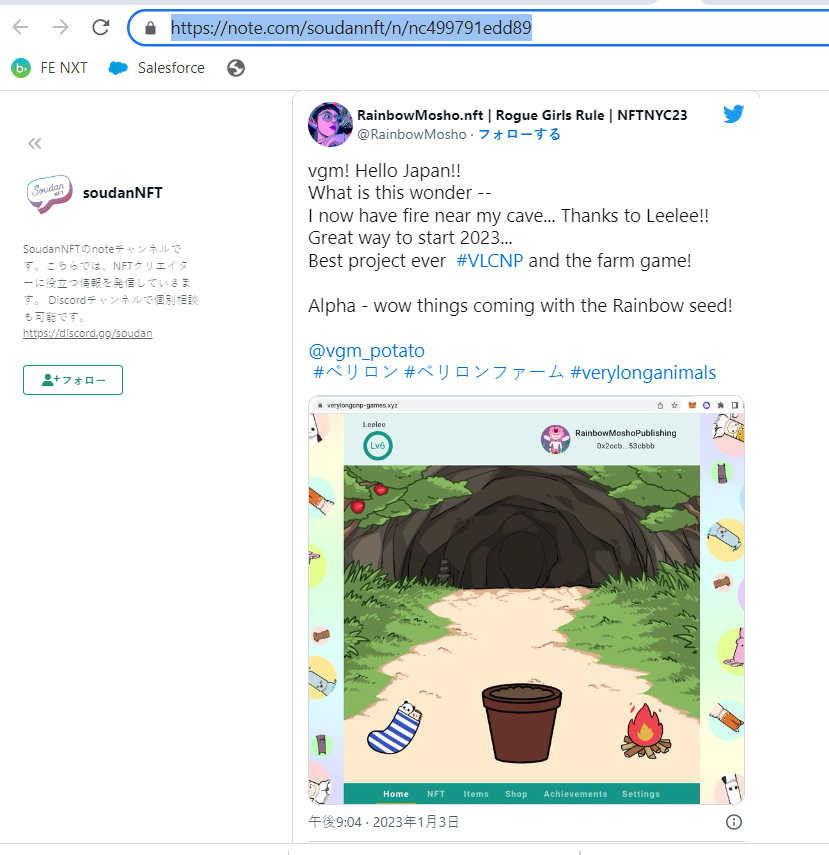This screenshot has width=829, height=855.
Task: Click the globe bookmark icon
Action: [236, 68]
